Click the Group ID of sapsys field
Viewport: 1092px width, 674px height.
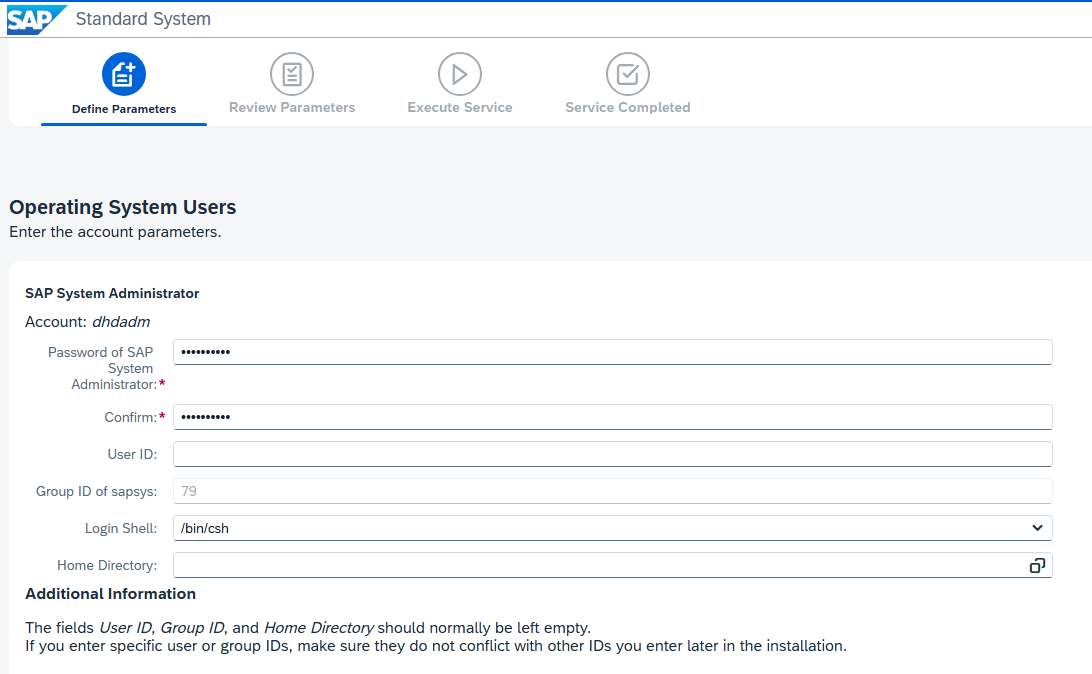tap(612, 491)
